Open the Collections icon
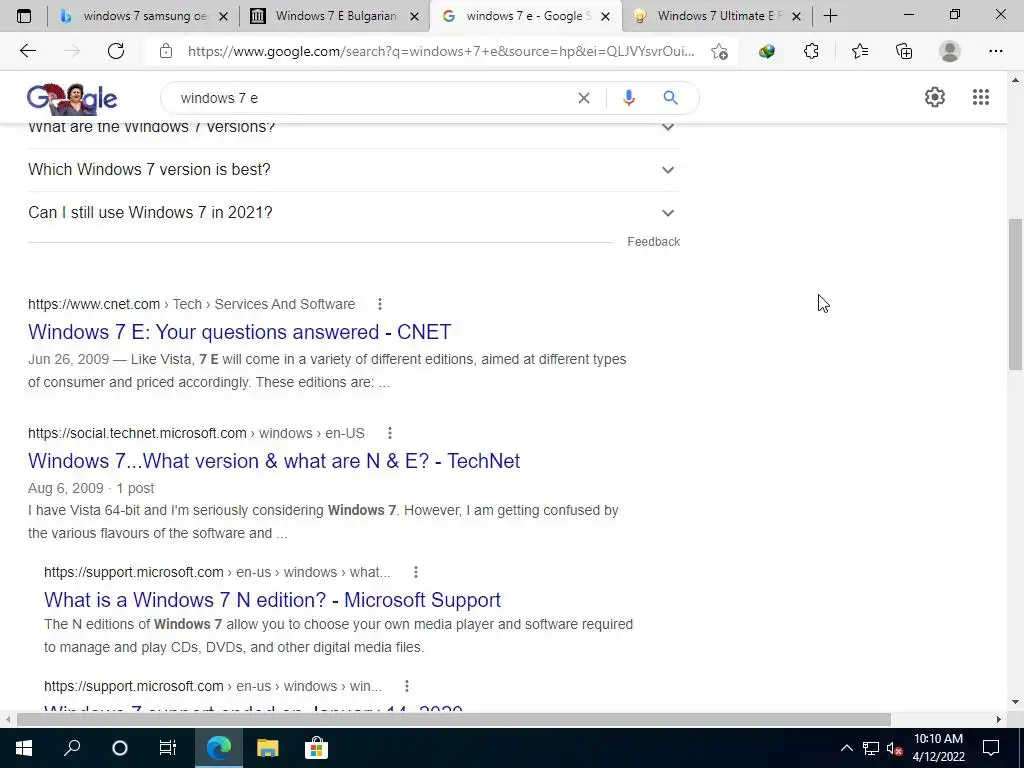The image size is (1024, 768). [904, 51]
